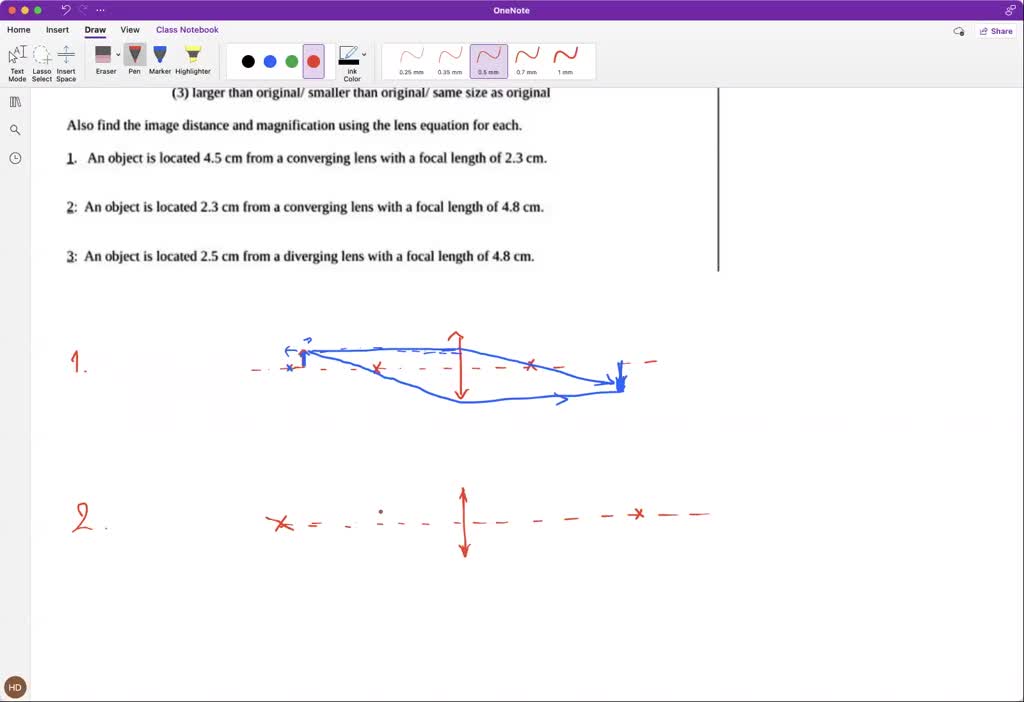This screenshot has height=702, width=1024.
Task: Switch to the Insert tab
Action: click(57, 30)
